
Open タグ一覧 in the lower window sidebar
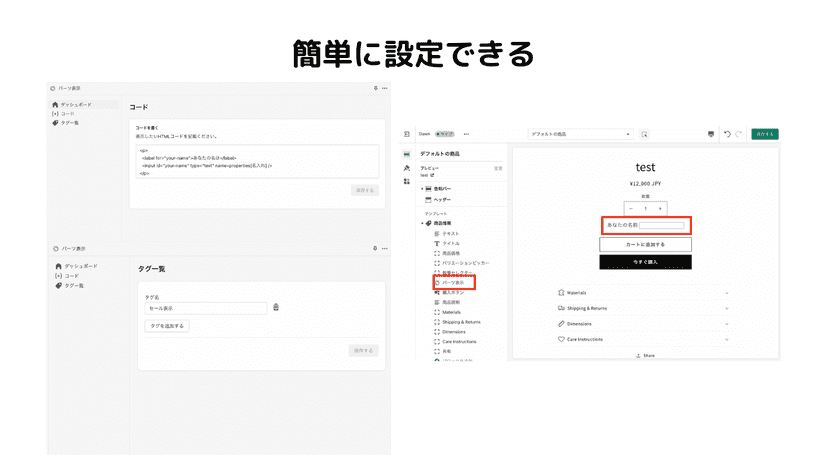pos(69,285)
